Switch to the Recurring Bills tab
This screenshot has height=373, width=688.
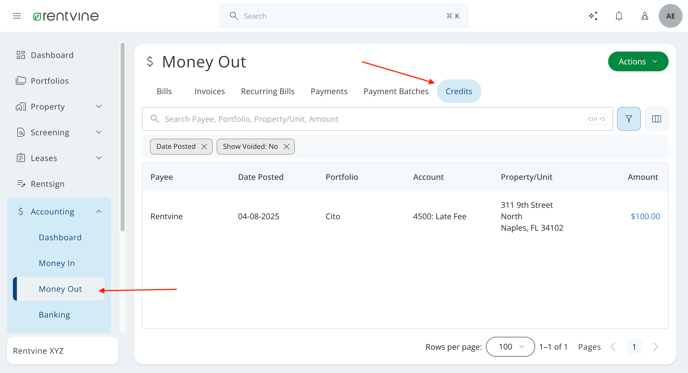pyautogui.click(x=268, y=91)
